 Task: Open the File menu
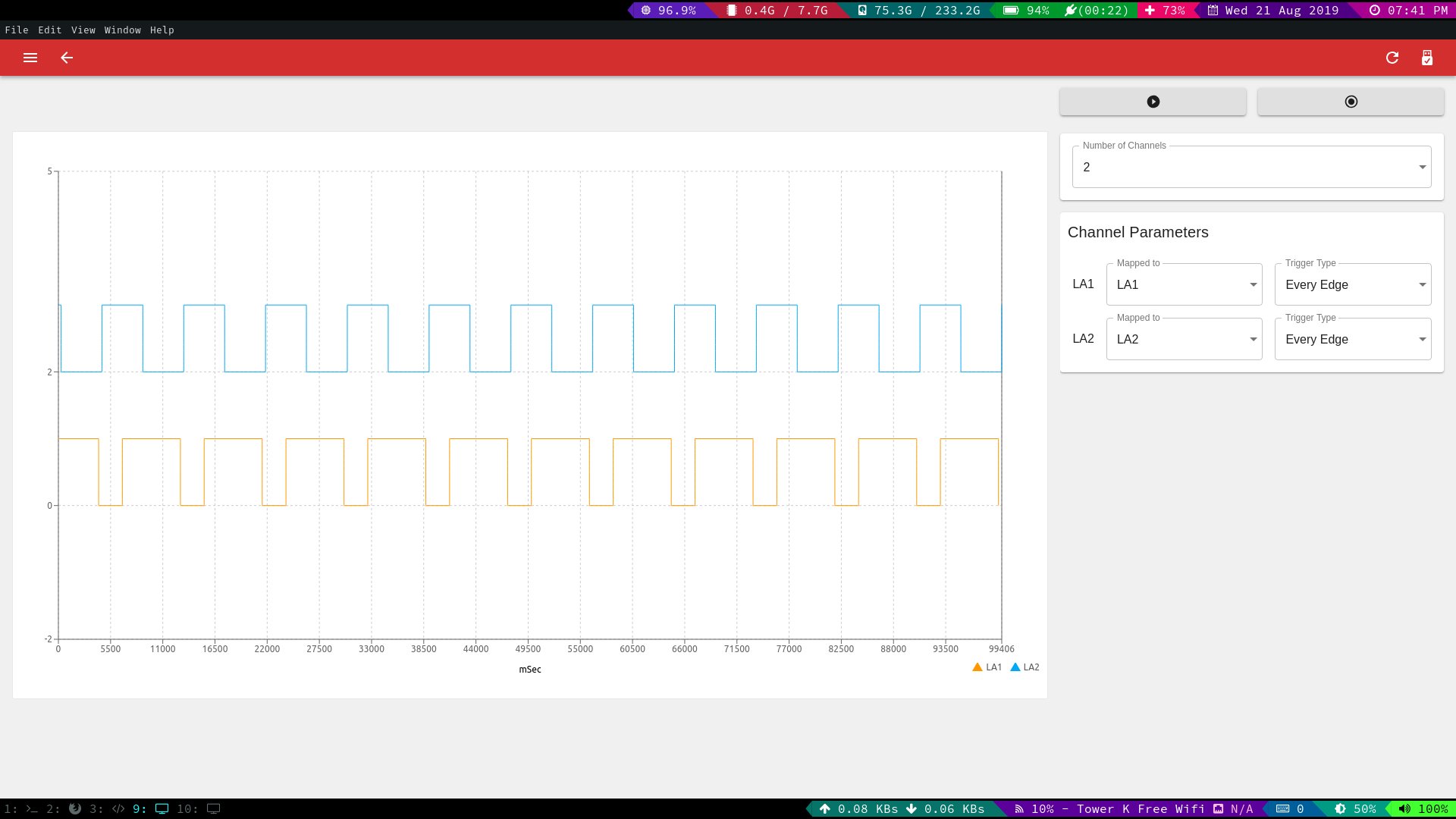[17, 30]
